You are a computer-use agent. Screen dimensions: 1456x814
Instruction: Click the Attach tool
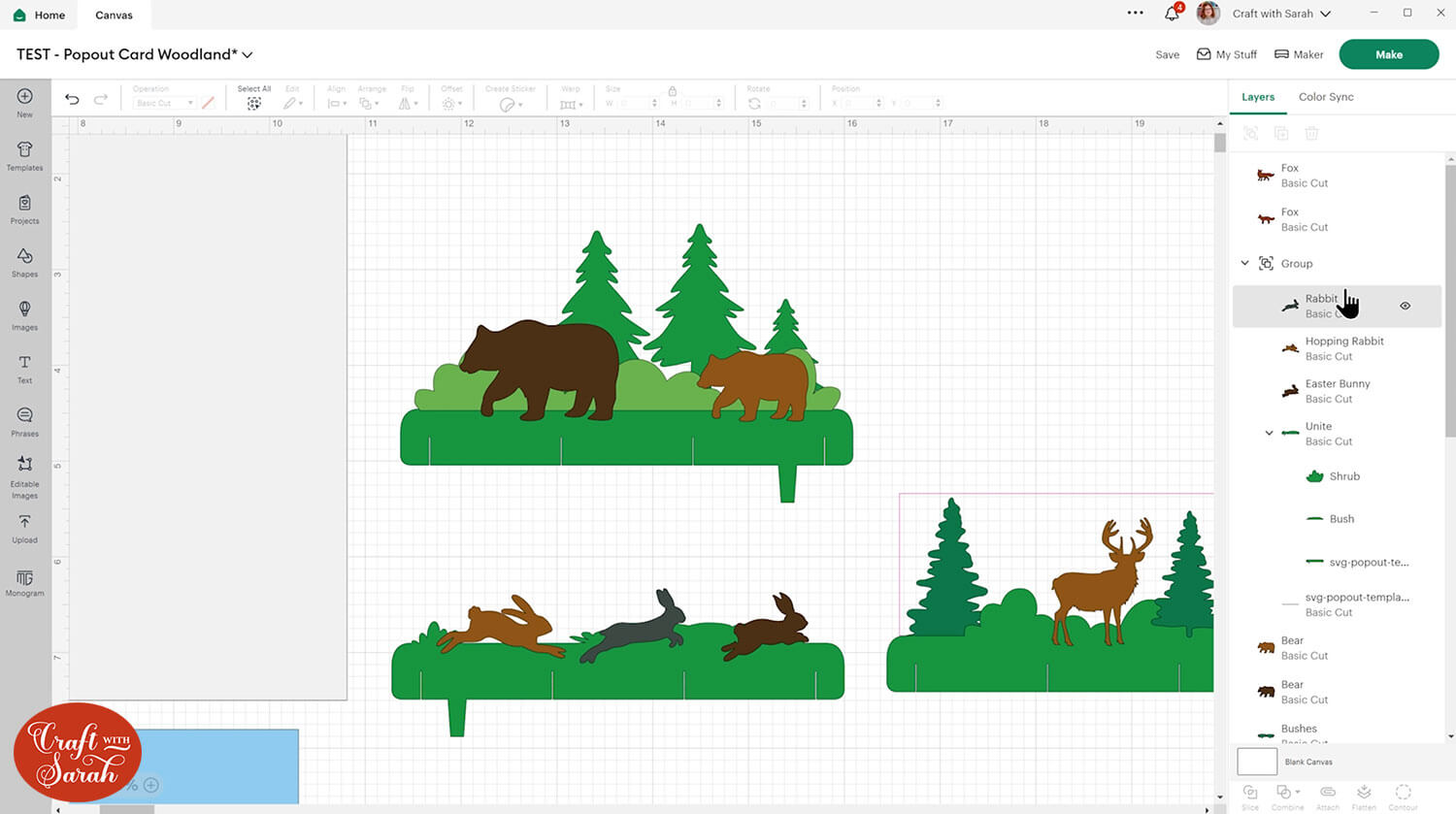[1327, 797]
